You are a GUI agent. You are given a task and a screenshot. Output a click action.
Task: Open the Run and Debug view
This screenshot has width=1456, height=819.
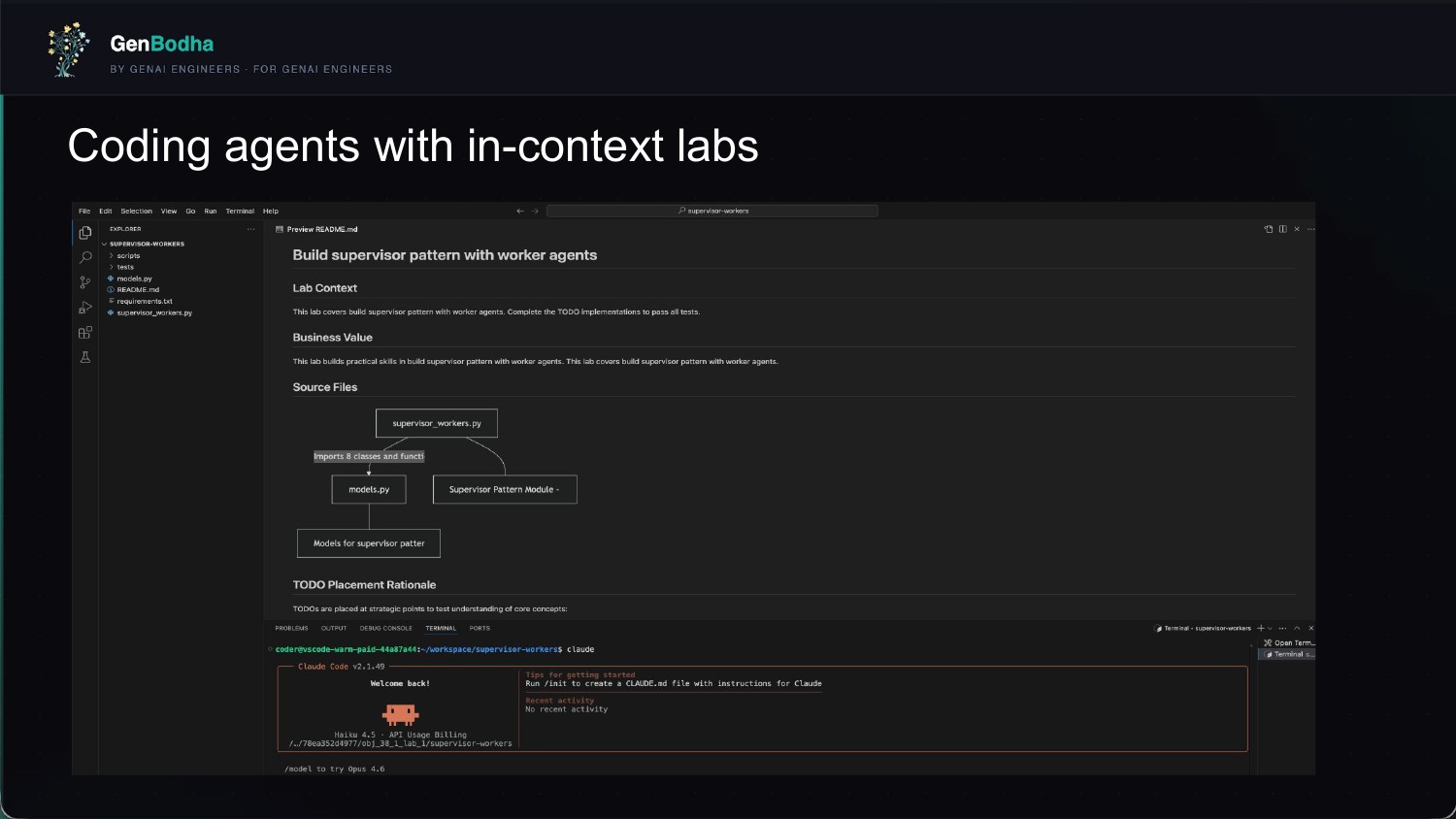point(85,308)
